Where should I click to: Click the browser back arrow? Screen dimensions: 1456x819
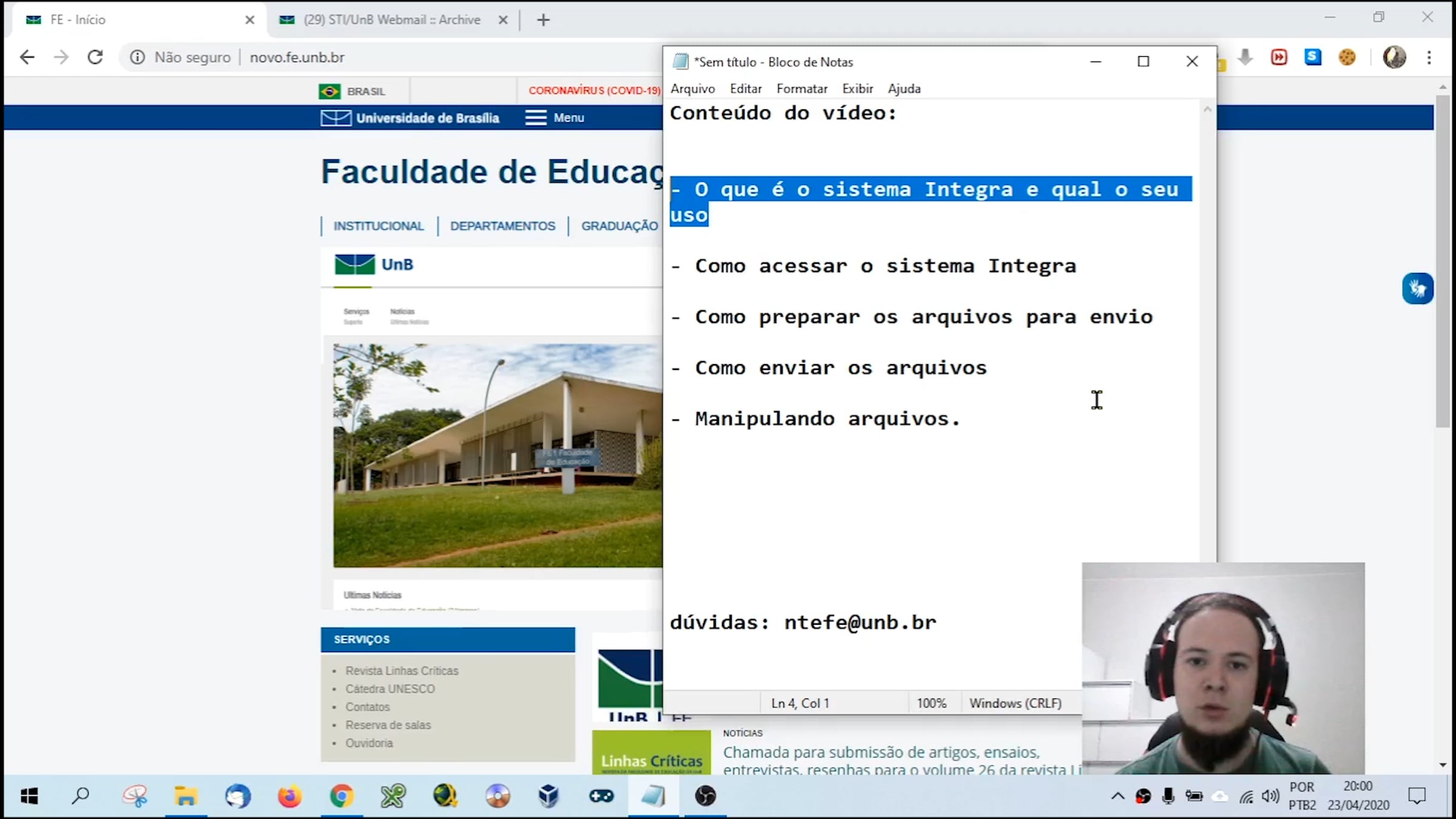[x=27, y=57]
